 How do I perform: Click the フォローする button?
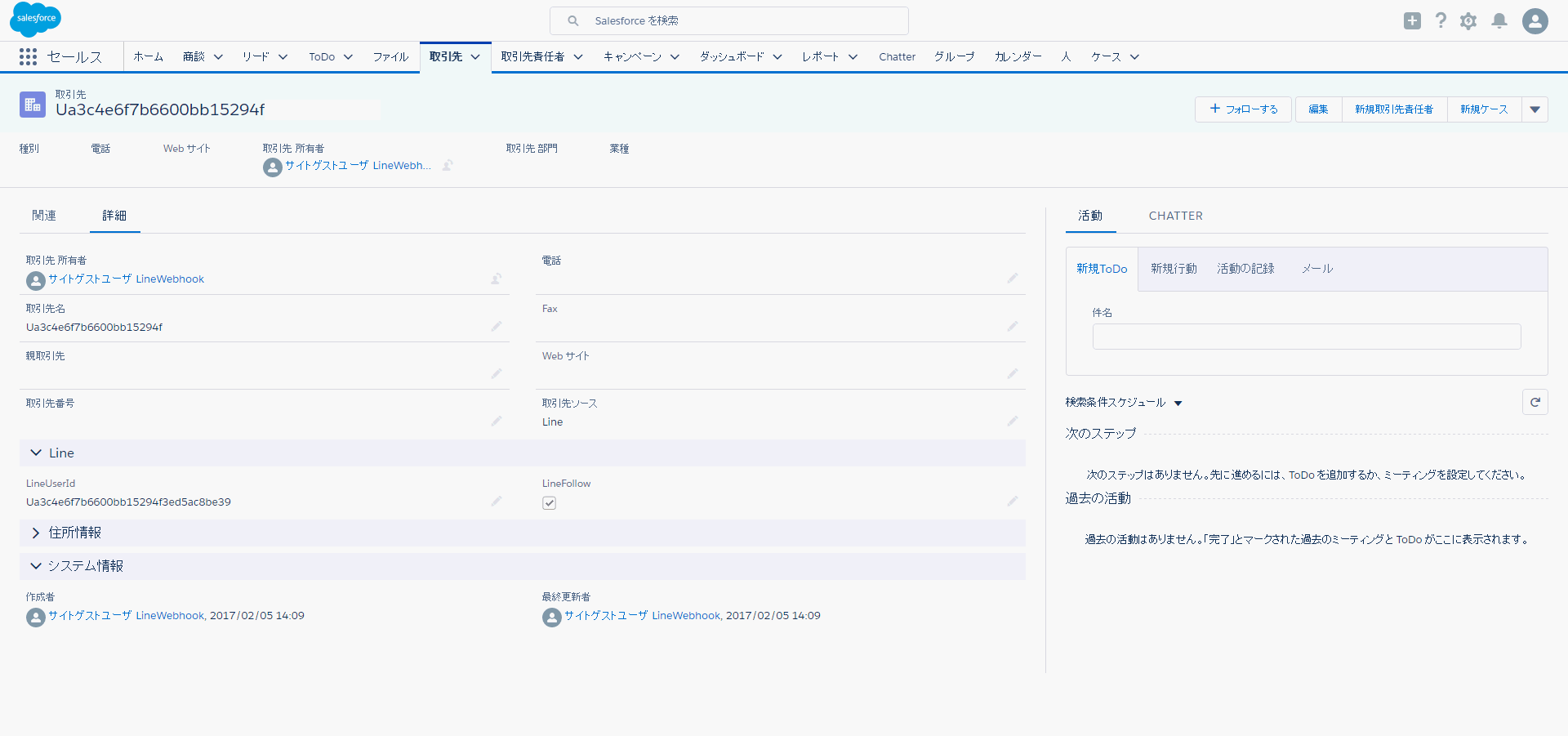pyautogui.click(x=1243, y=109)
